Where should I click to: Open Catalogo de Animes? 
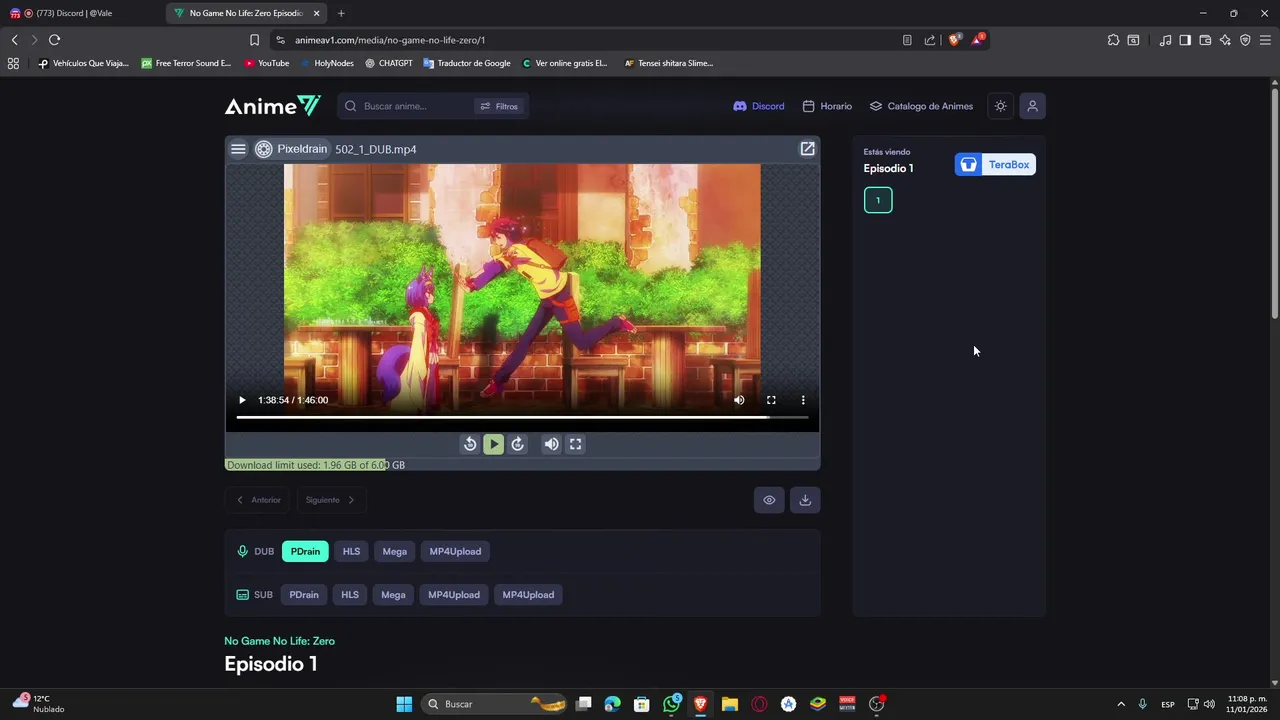(921, 106)
